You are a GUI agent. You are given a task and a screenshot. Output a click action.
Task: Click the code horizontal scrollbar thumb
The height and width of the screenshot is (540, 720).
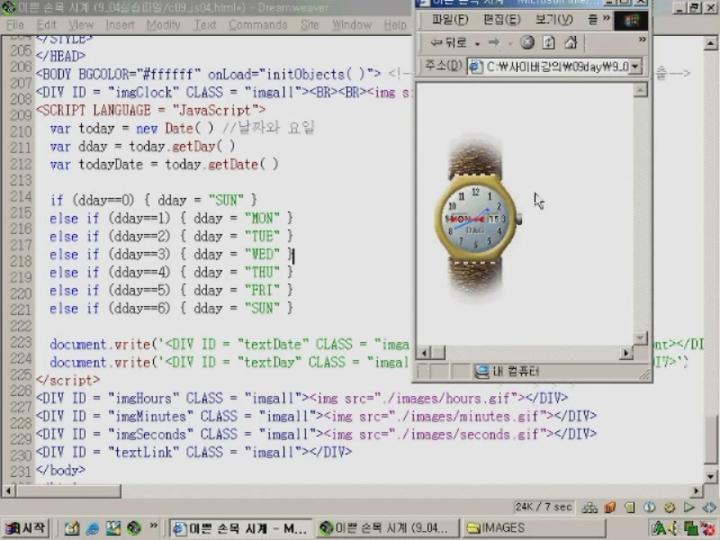point(68,491)
